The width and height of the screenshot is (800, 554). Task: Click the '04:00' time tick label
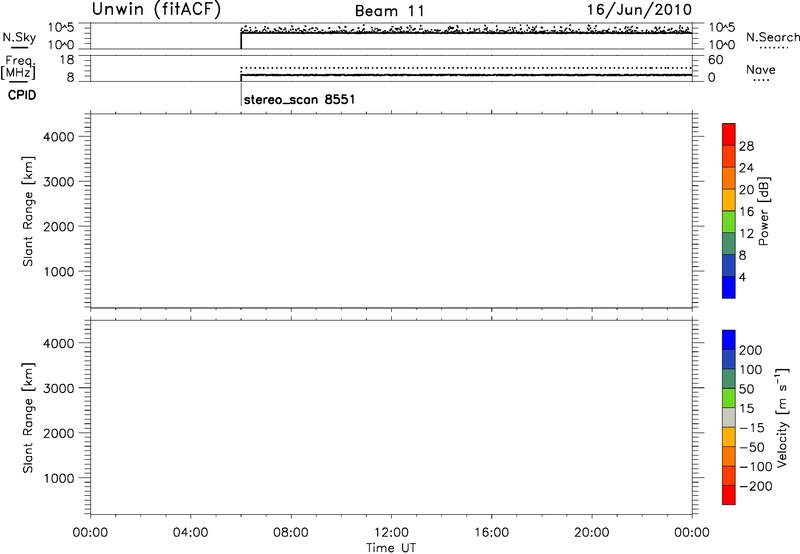pos(190,533)
